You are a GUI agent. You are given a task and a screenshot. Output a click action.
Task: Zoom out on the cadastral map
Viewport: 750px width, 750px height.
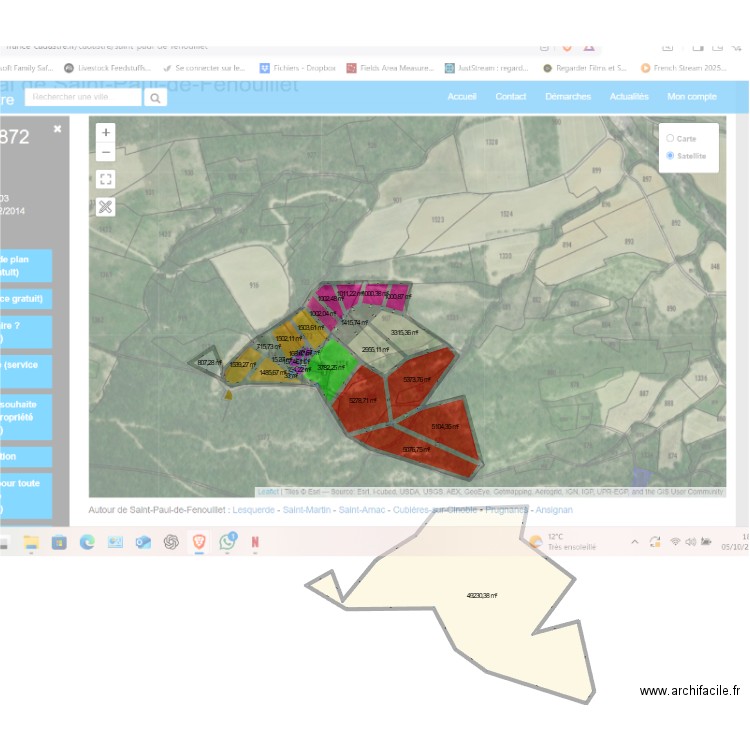(x=106, y=153)
